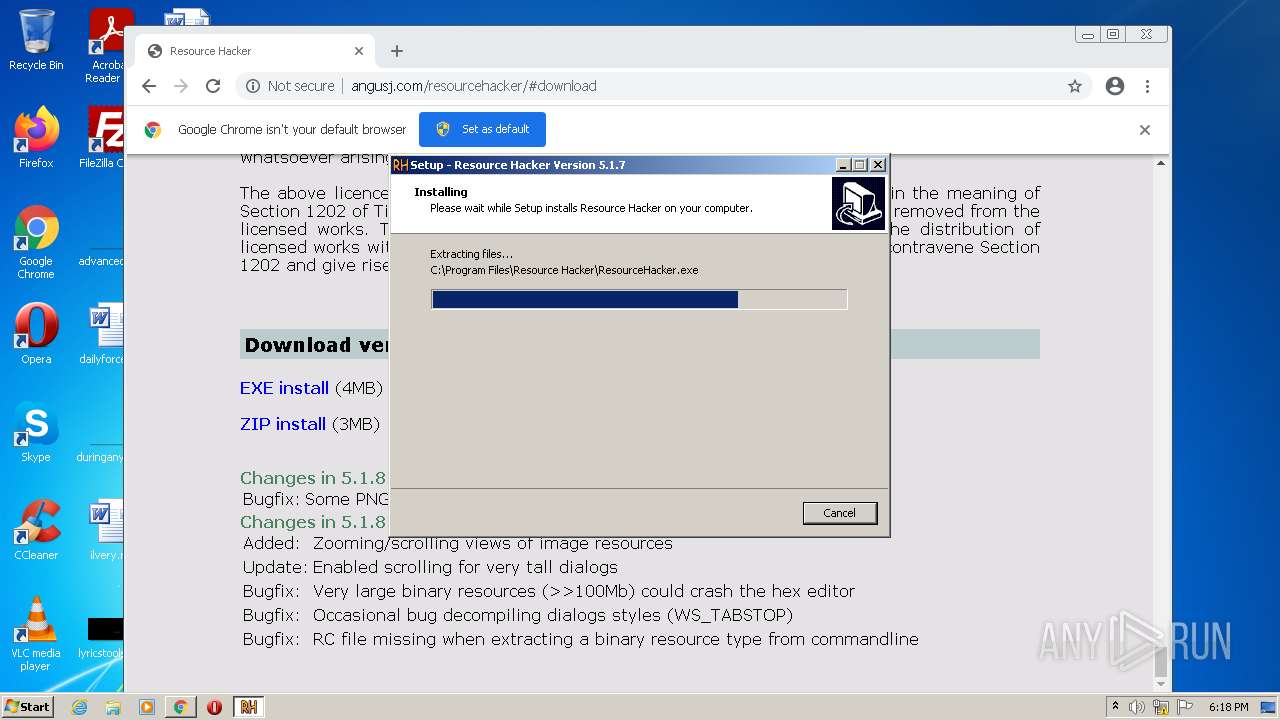This screenshot has width=1280, height=720.
Task: Open Firefox desktop shortcut
Action: [x=36, y=137]
